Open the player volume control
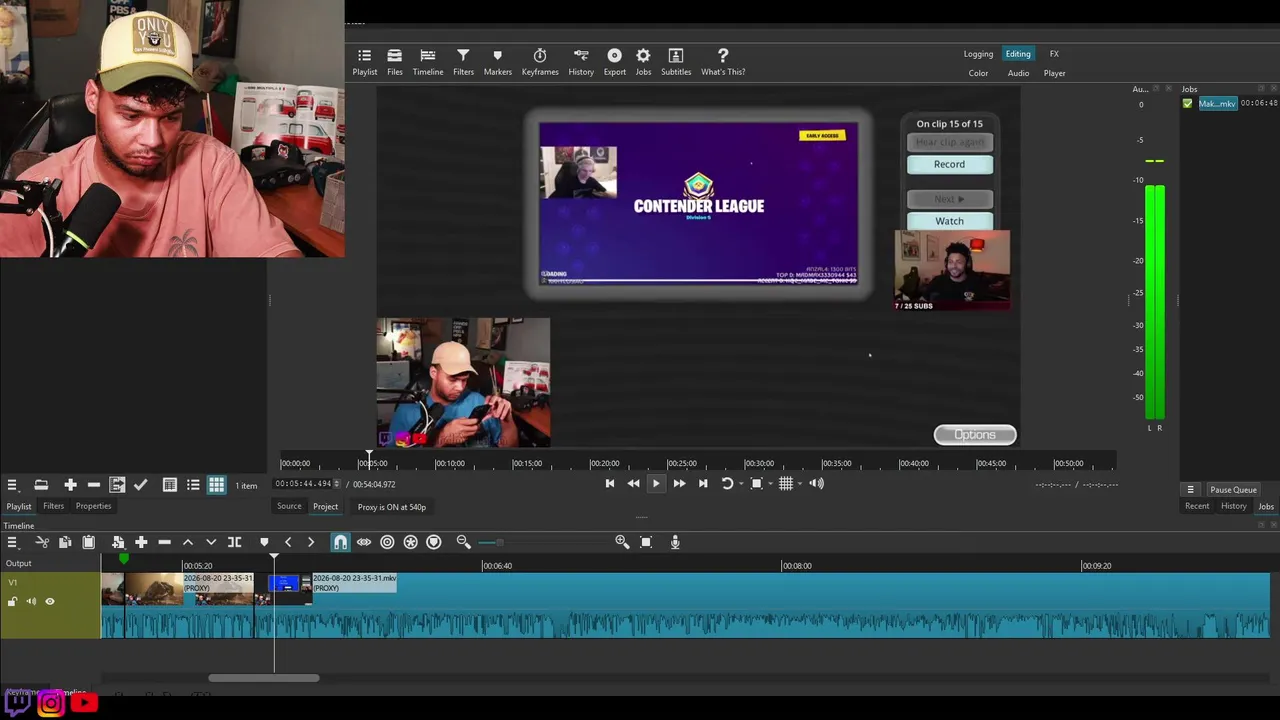The image size is (1280, 720). click(817, 484)
